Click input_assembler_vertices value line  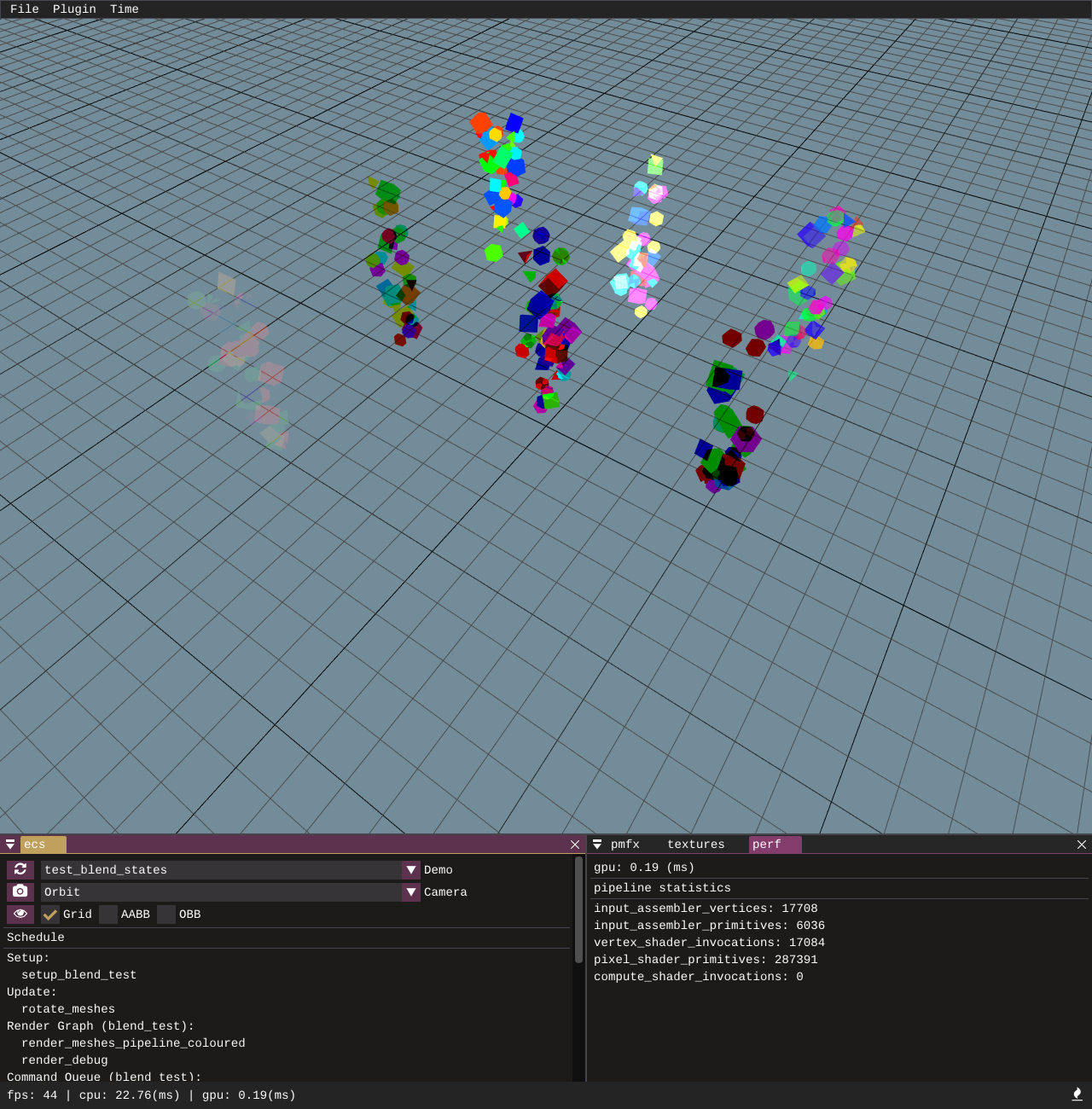point(706,909)
